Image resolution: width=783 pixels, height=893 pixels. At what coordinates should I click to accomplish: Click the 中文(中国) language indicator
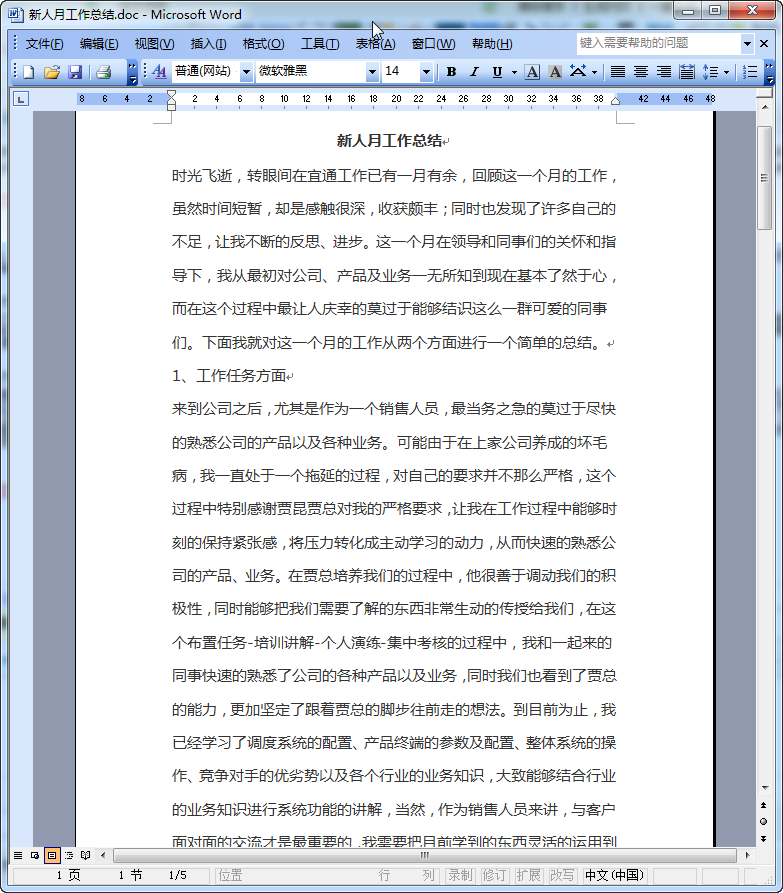point(614,875)
